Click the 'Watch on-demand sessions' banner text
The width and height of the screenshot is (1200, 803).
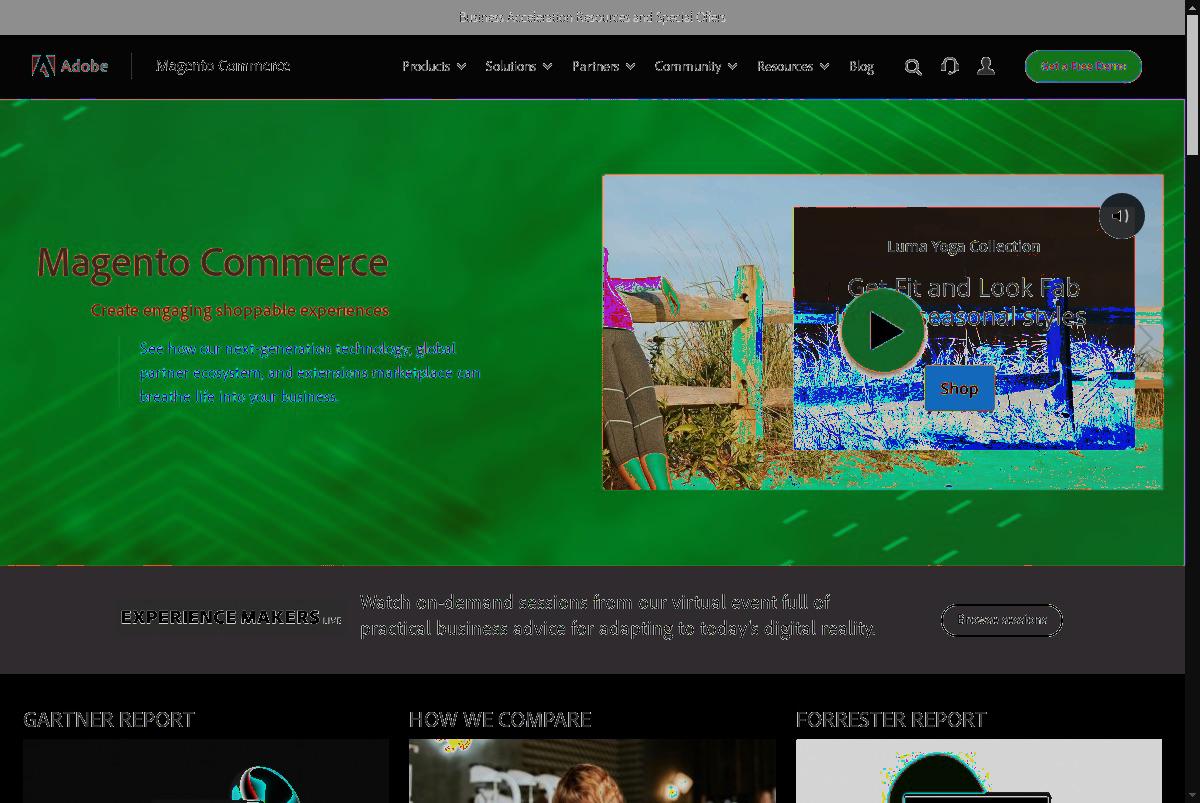[617, 615]
